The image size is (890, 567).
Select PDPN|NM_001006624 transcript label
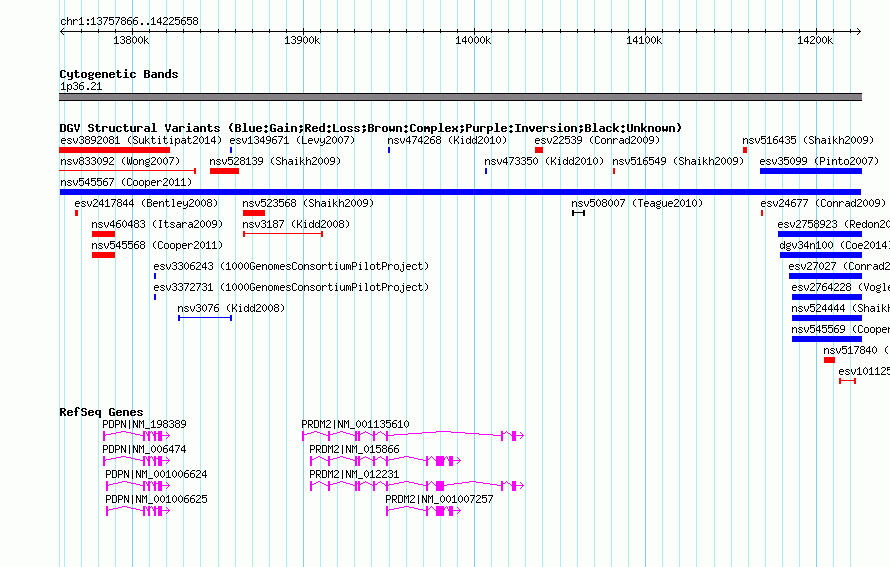pos(156,474)
